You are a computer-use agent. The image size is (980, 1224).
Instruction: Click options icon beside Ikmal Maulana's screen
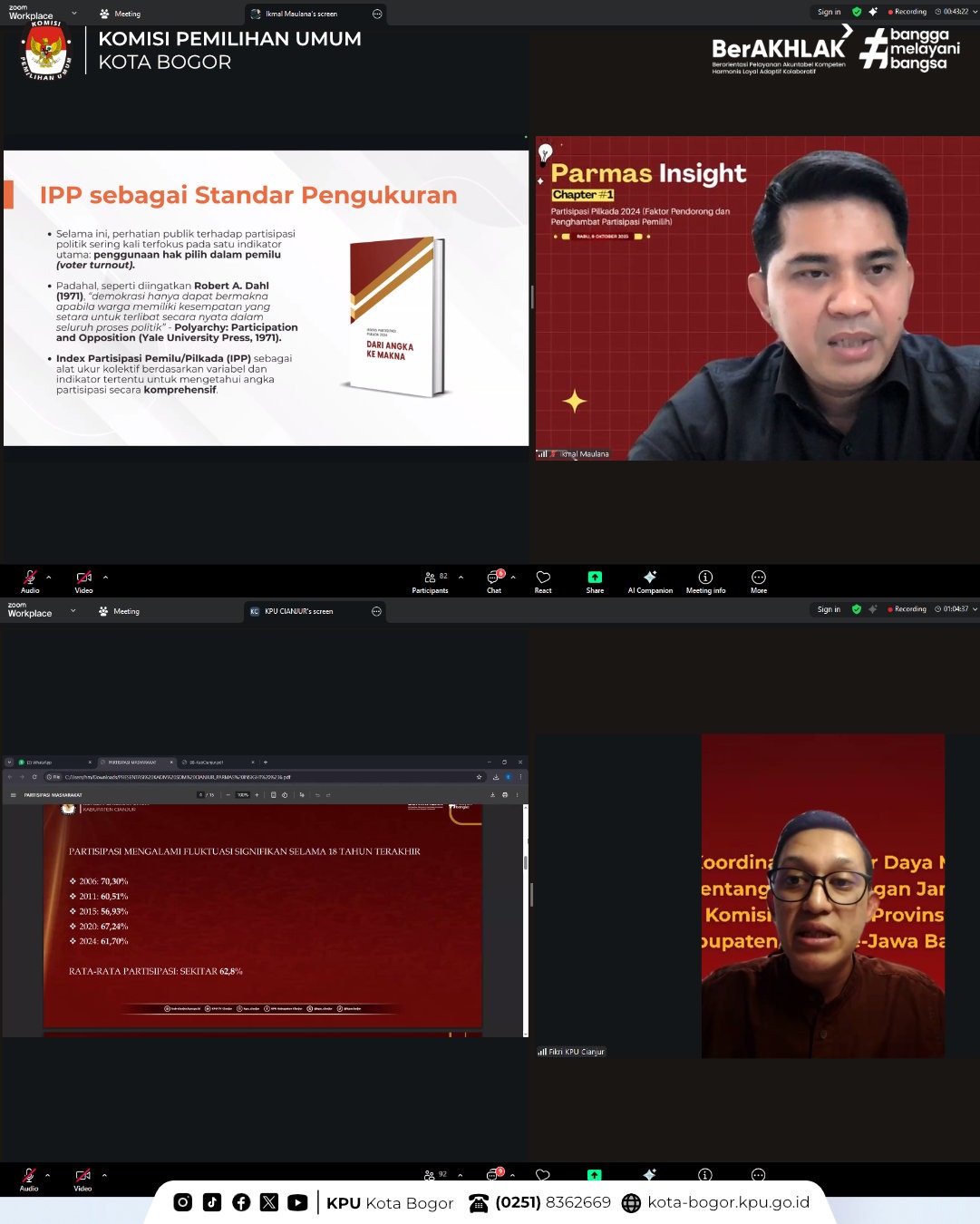pyautogui.click(x=377, y=14)
